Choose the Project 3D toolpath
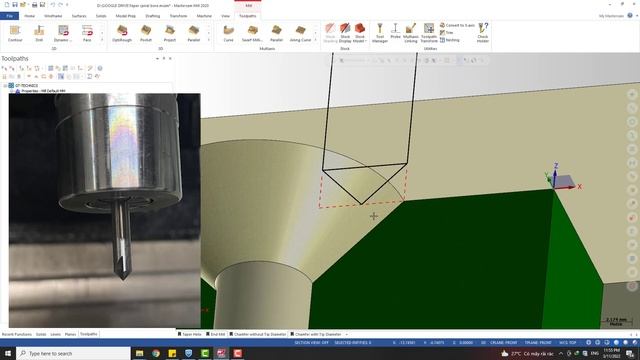 pyautogui.click(x=170, y=33)
